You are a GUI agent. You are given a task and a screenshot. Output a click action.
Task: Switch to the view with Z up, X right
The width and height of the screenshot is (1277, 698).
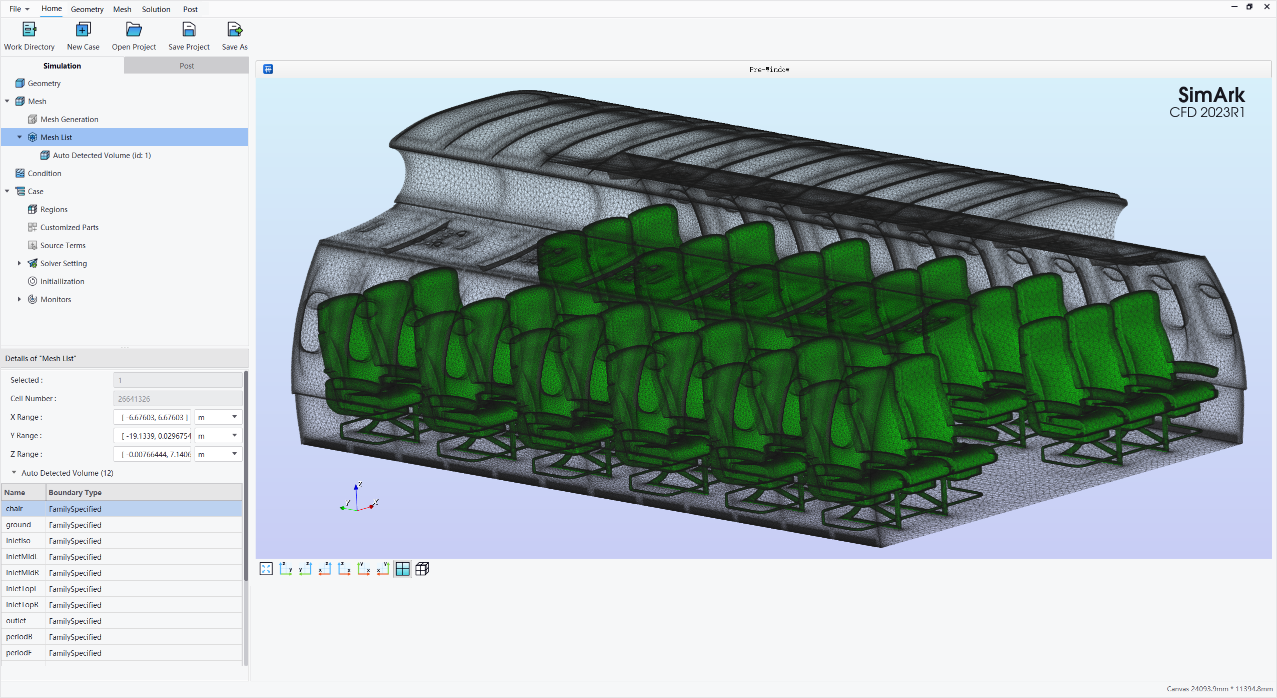pos(344,569)
